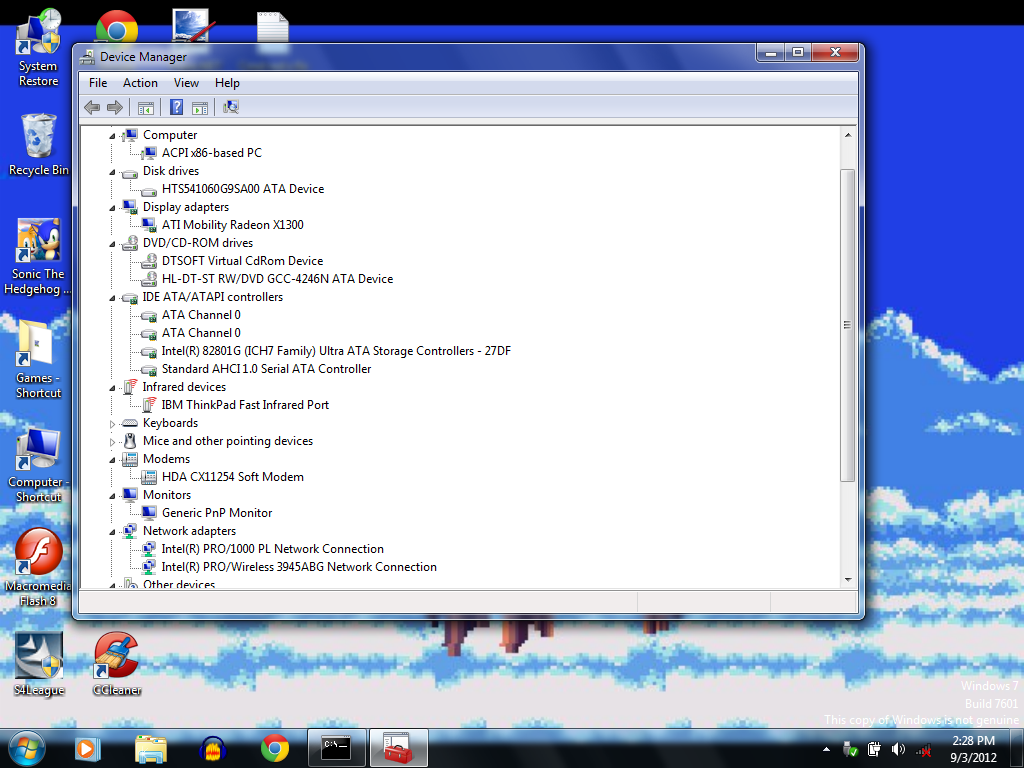Expand Mice and other pointing devices
1024x768 pixels.
click(113, 440)
